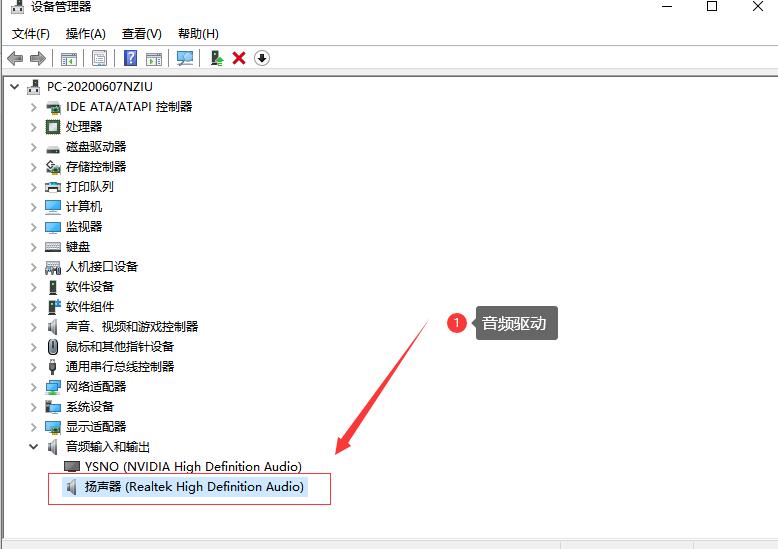Select the 软件组件 tree label
The width and height of the screenshot is (778, 549).
[90, 307]
